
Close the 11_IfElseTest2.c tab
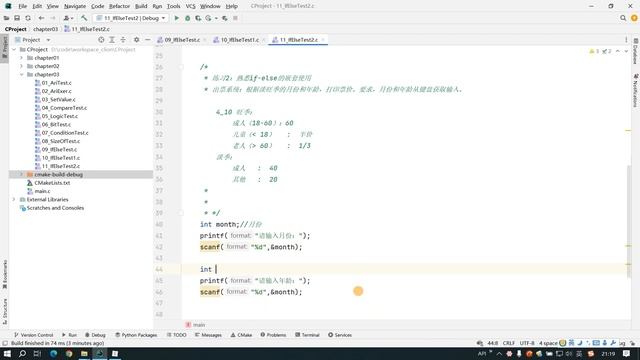coord(323,40)
